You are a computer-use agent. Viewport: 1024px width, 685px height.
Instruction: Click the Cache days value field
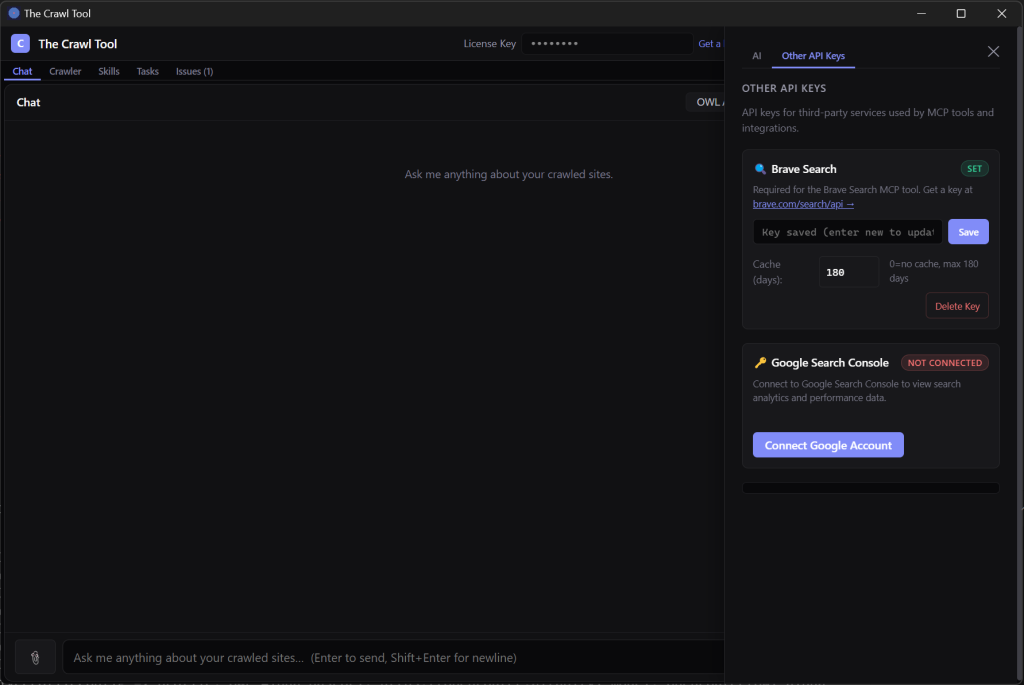[x=849, y=272]
